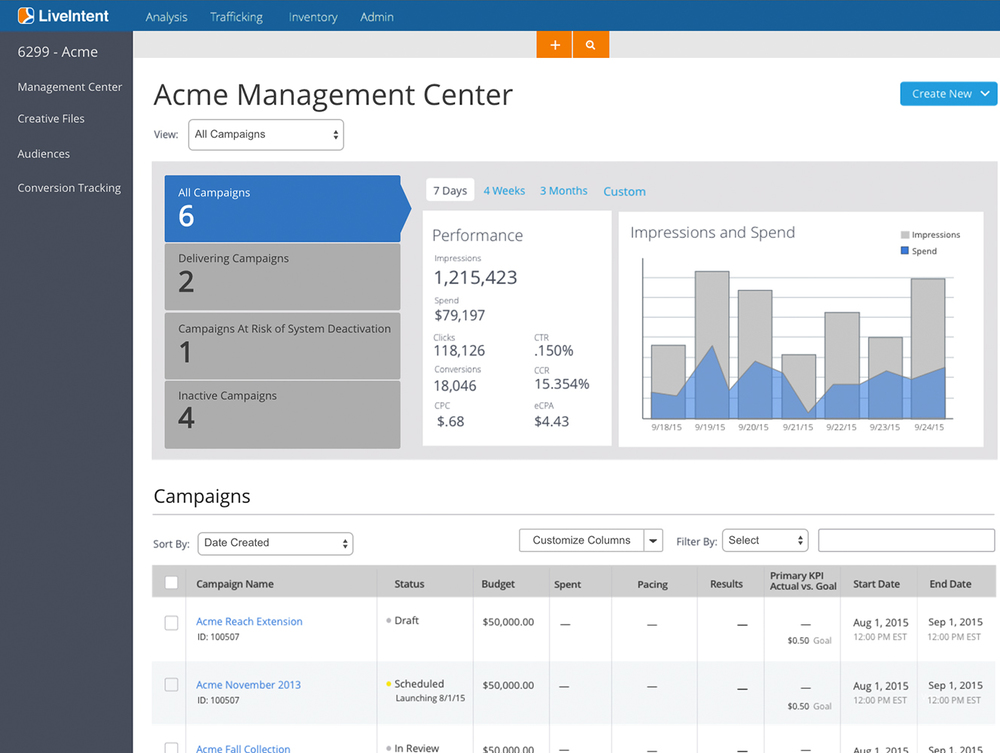Go to Management Center in sidebar
The image size is (1000, 753).
[x=70, y=87]
